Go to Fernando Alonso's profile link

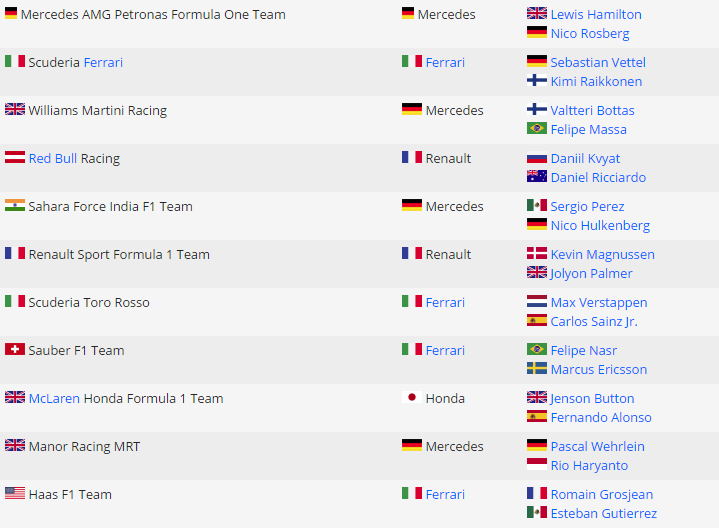tap(600, 417)
